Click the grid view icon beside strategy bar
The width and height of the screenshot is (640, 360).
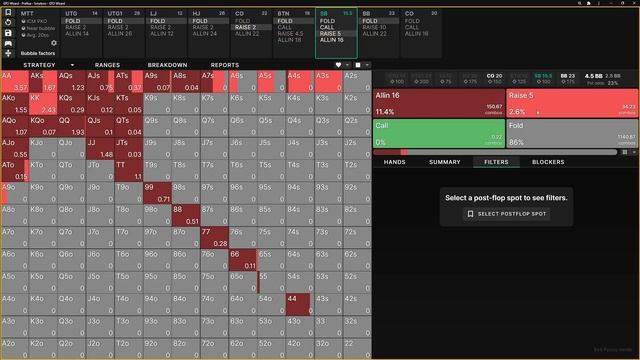(x=625, y=152)
